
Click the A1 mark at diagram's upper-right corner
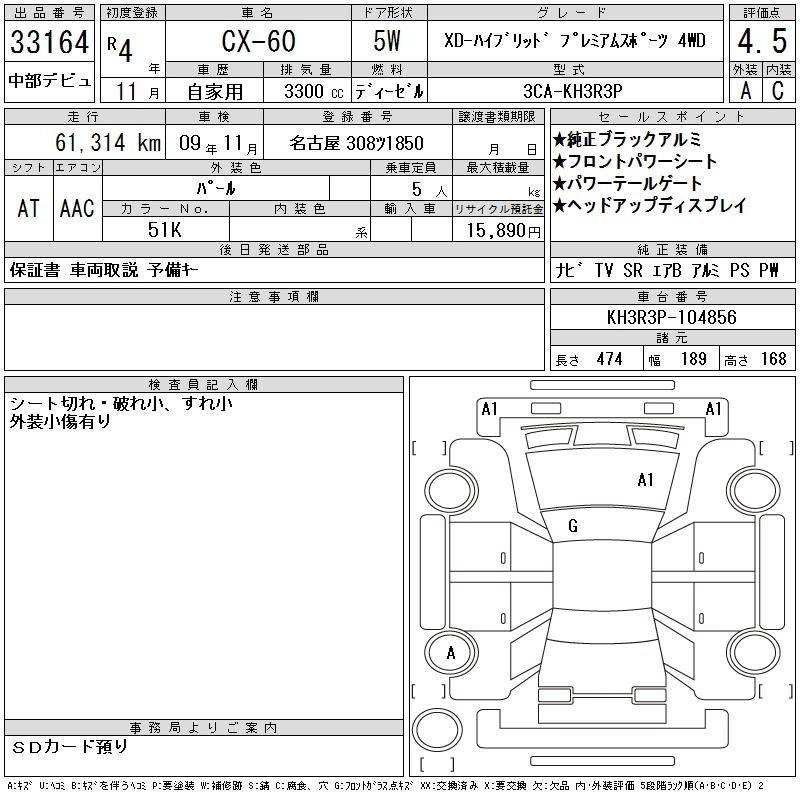[713, 409]
